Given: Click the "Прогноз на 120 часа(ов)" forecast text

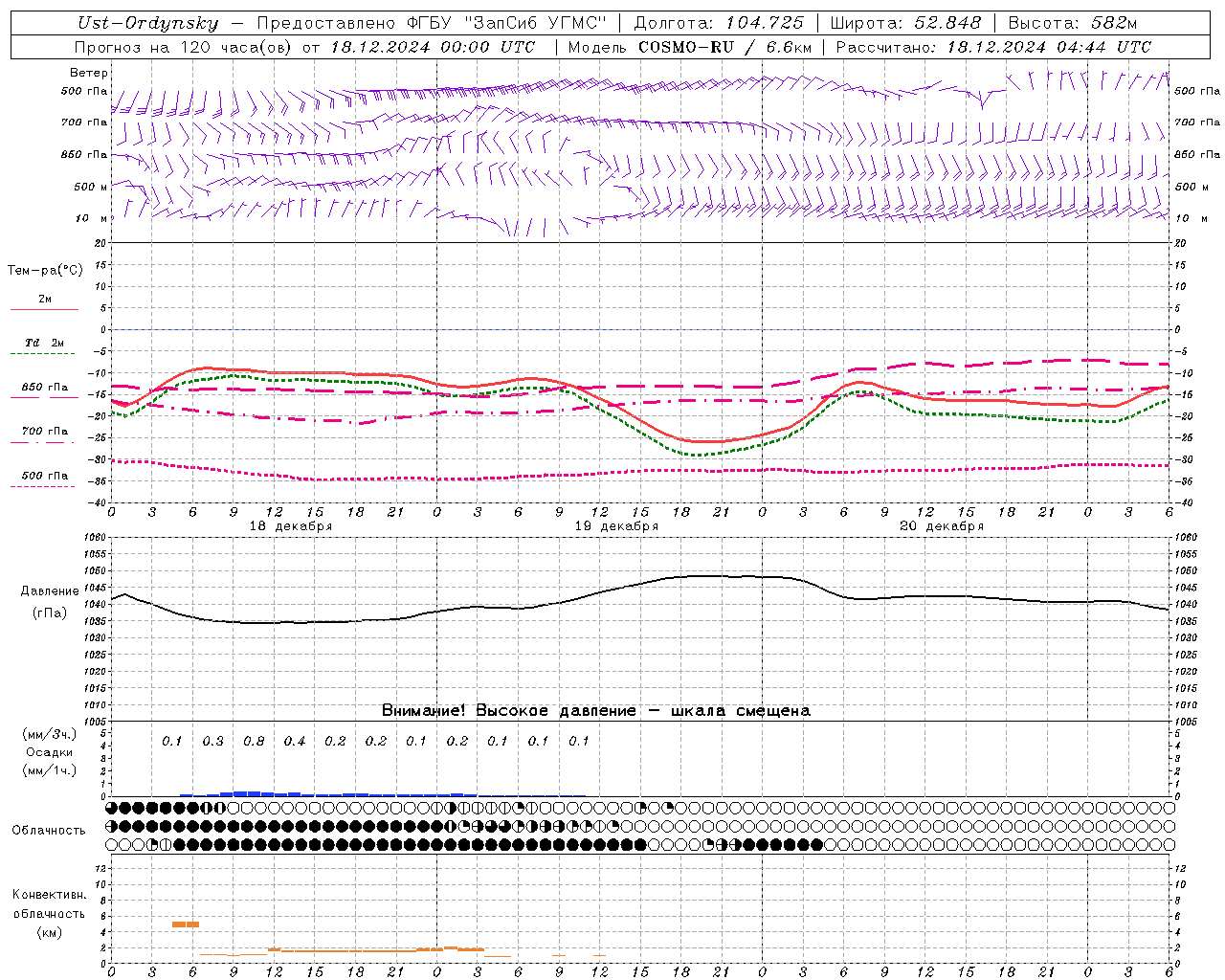Looking at the screenshot, I should tap(184, 47).
